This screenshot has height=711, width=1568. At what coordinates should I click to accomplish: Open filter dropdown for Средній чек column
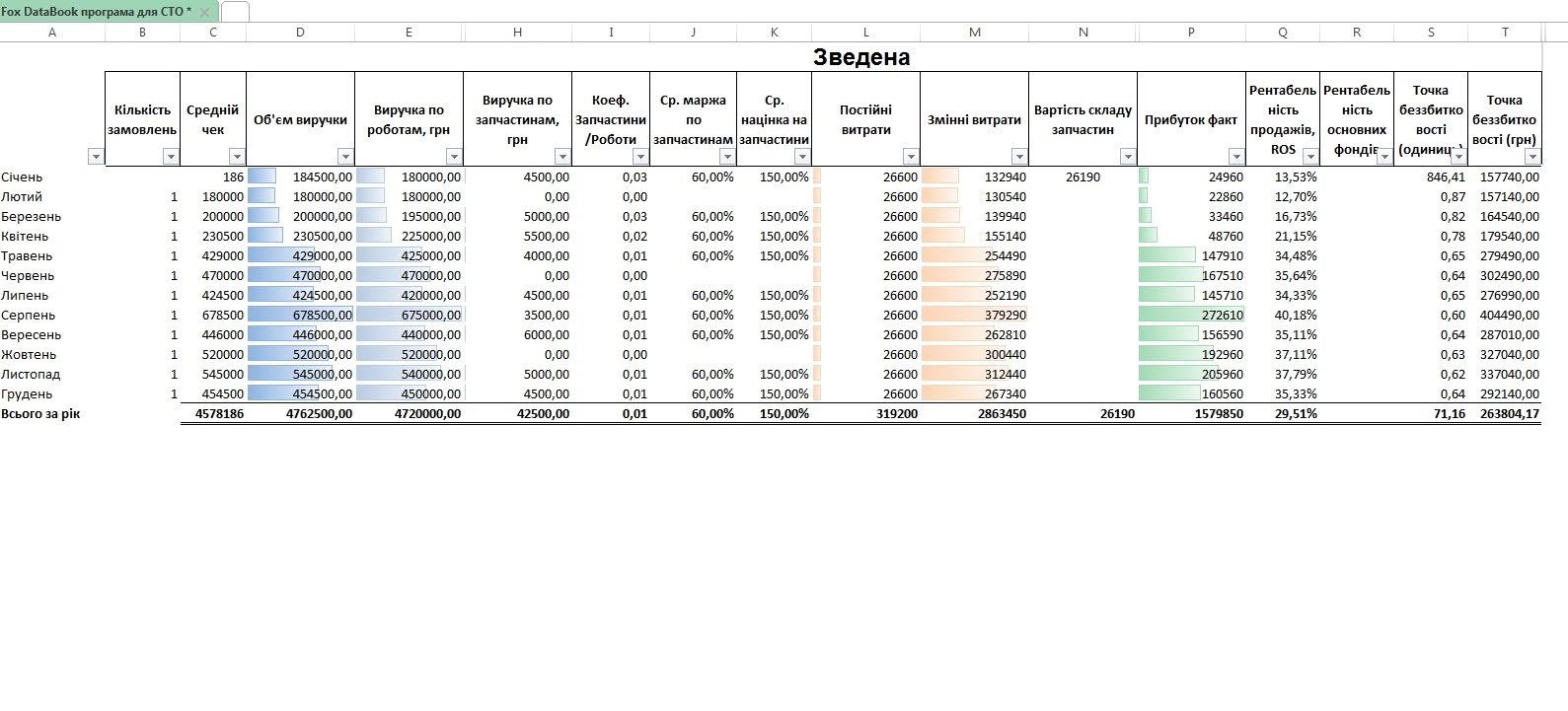tap(237, 157)
